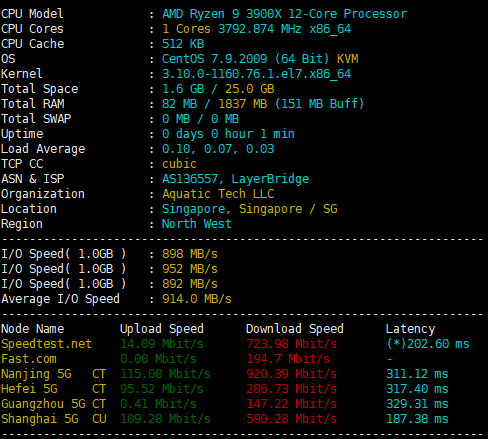Click the Download Speed column header

point(295,329)
